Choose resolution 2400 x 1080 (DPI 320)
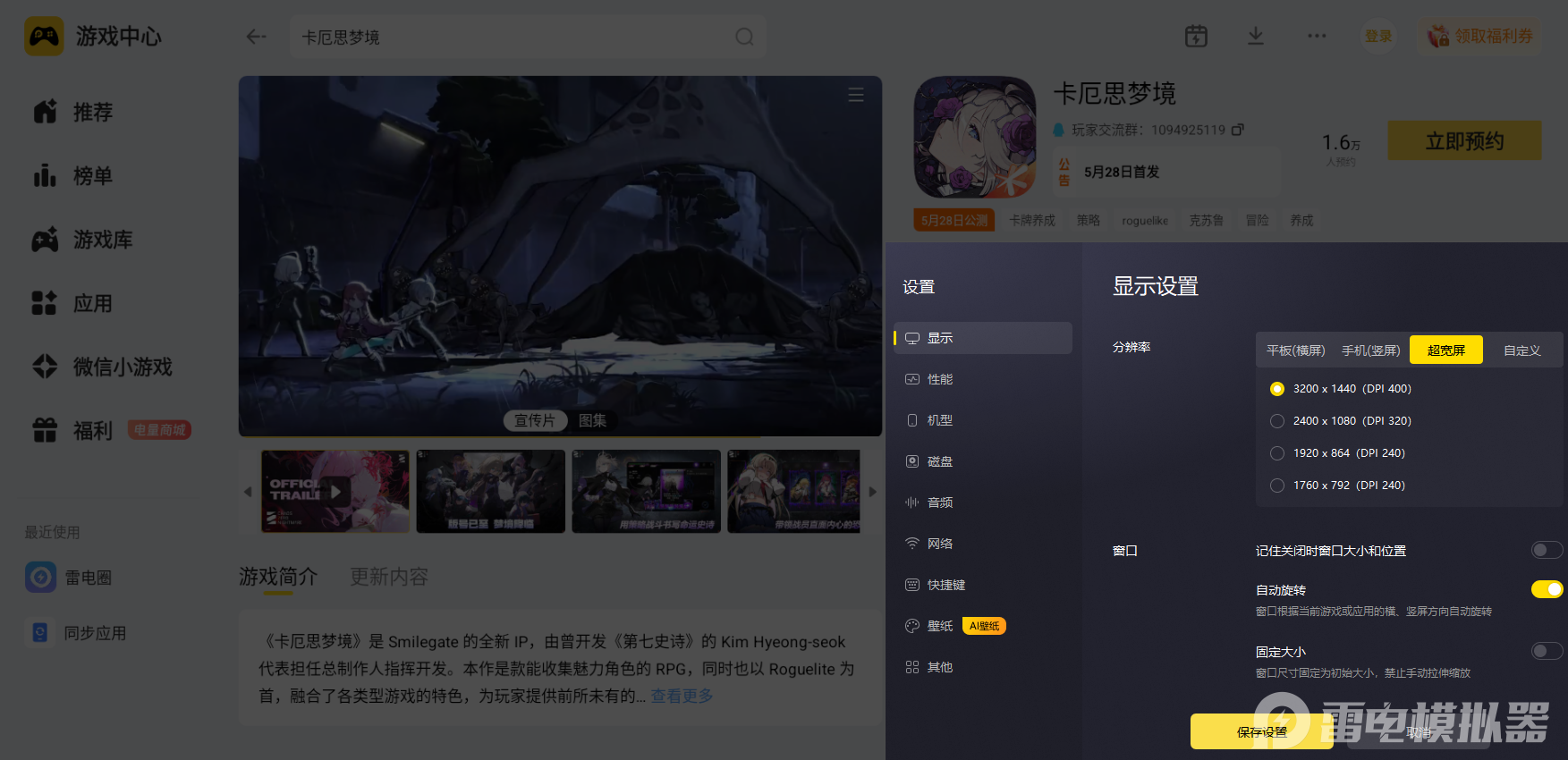 coord(1277,421)
